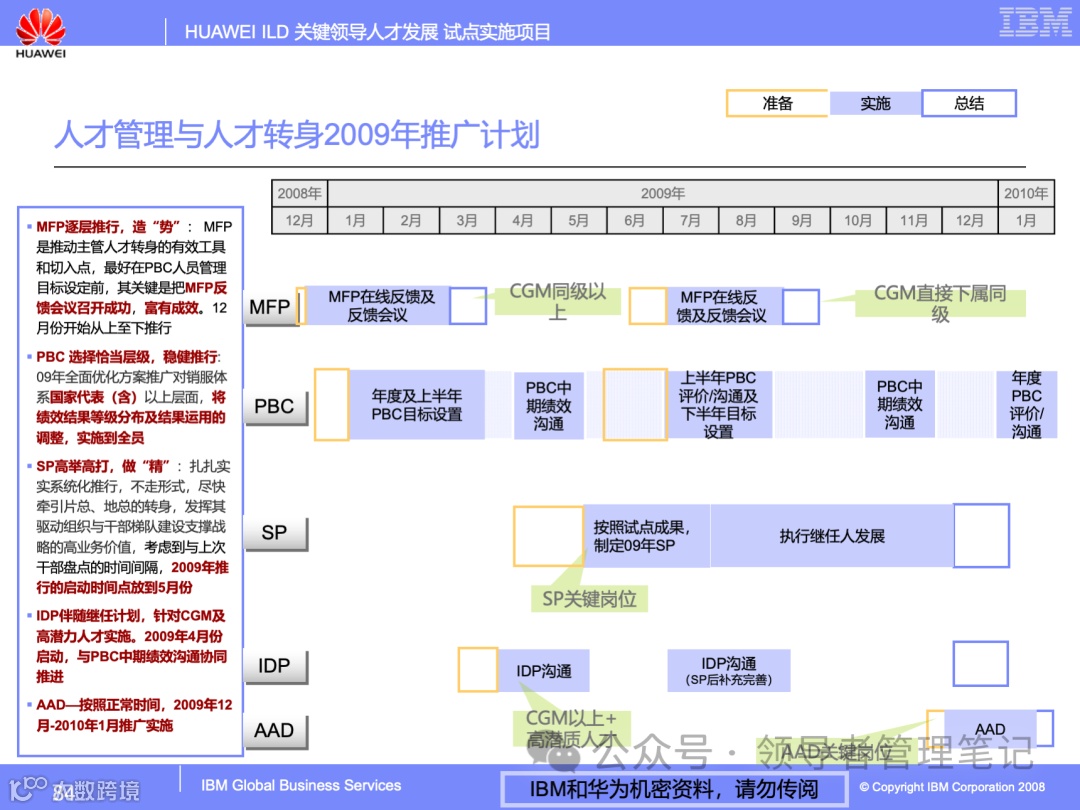
Task: Click the IDP沟通 block in the IDP row
Action: click(544, 670)
